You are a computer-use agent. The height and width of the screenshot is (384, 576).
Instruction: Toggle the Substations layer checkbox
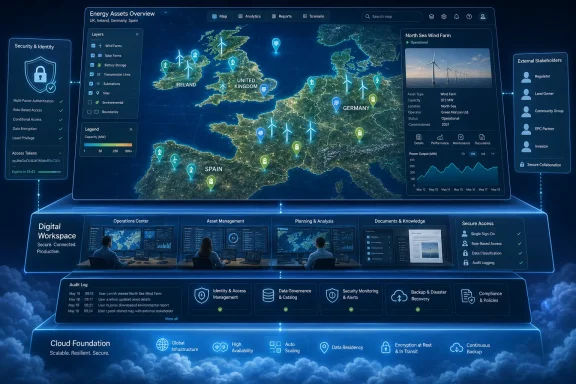click(x=91, y=84)
